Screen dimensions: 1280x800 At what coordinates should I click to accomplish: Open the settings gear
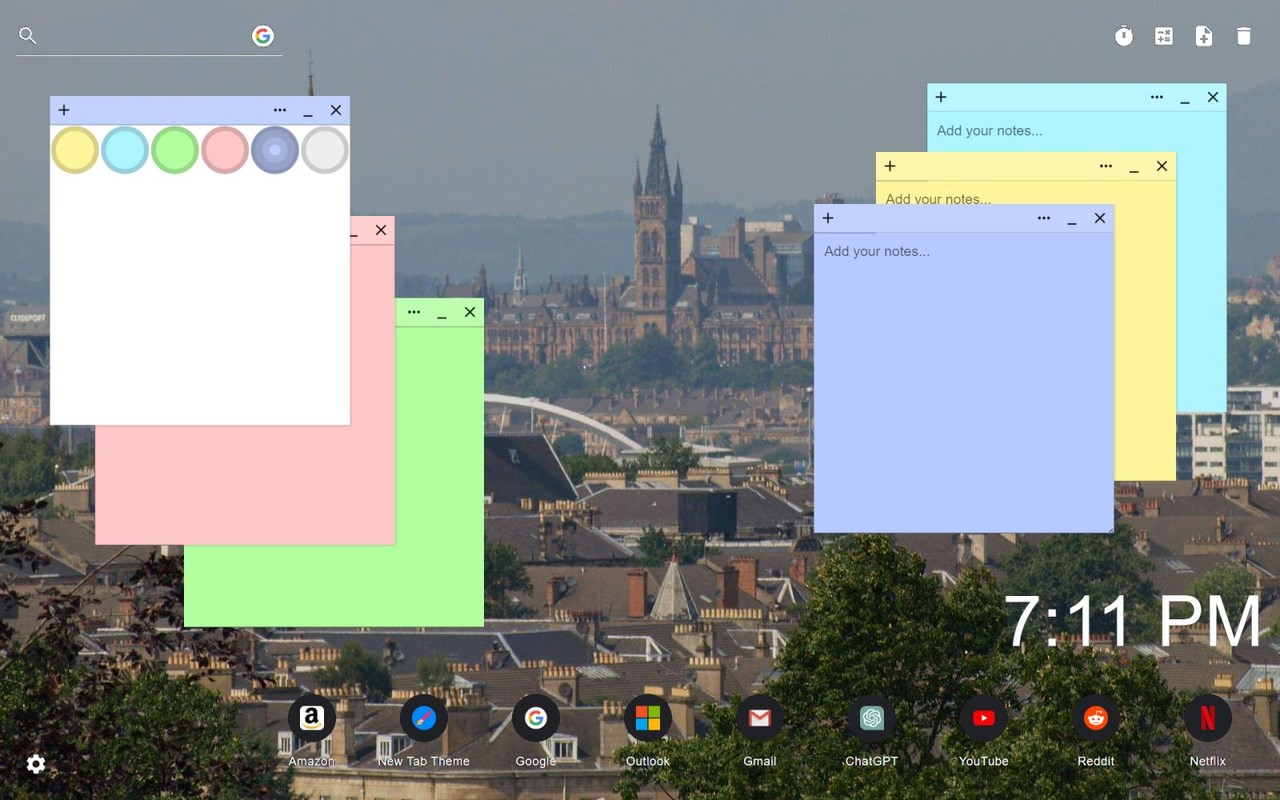pyautogui.click(x=36, y=764)
